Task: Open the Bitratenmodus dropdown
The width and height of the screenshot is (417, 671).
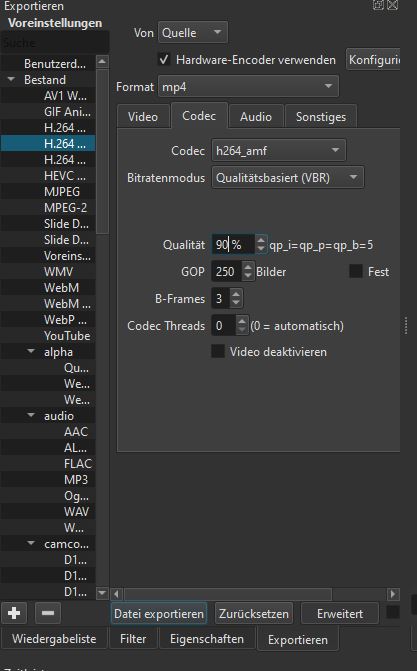Action: 288,178
